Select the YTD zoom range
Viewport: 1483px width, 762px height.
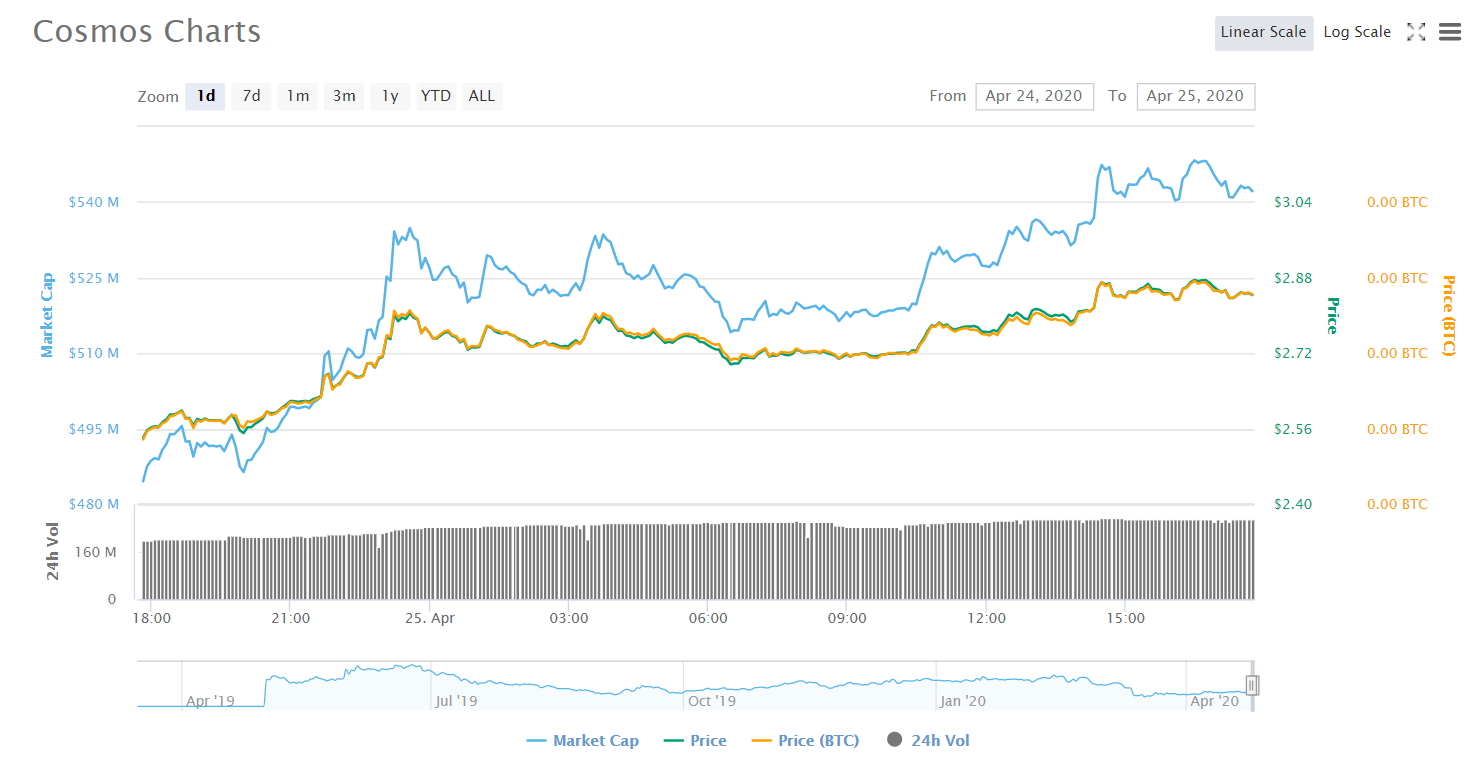pos(436,96)
